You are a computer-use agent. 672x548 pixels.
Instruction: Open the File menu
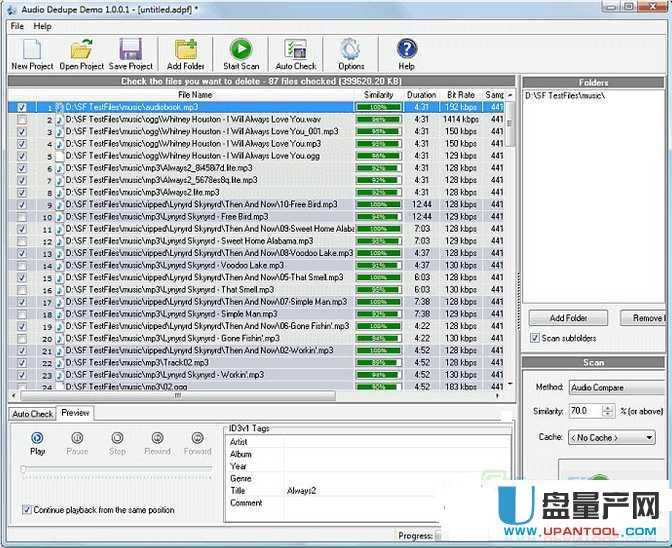coord(17,26)
